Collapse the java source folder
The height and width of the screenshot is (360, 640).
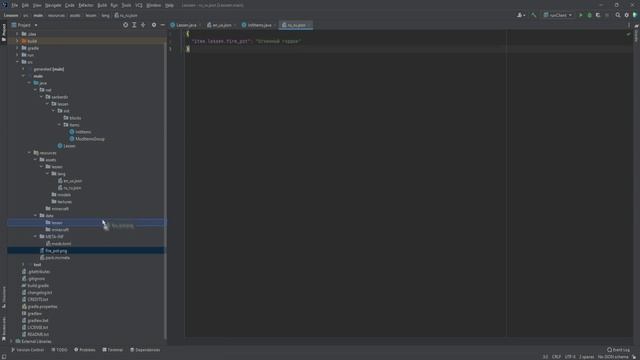pyautogui.click(x=29, y=83)
